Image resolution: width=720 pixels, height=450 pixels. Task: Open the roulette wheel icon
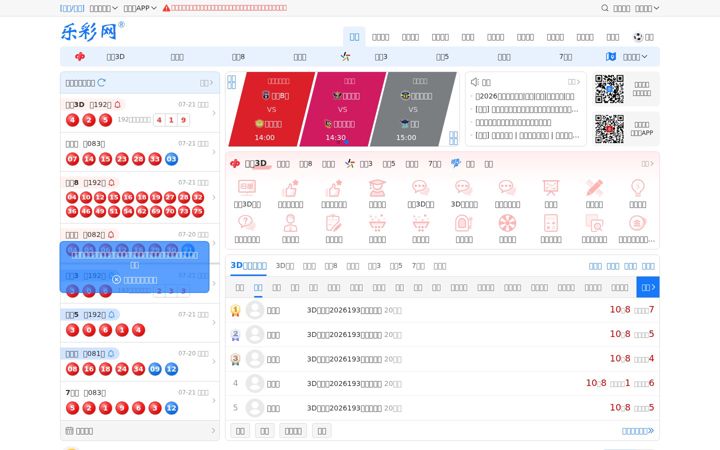507,223
